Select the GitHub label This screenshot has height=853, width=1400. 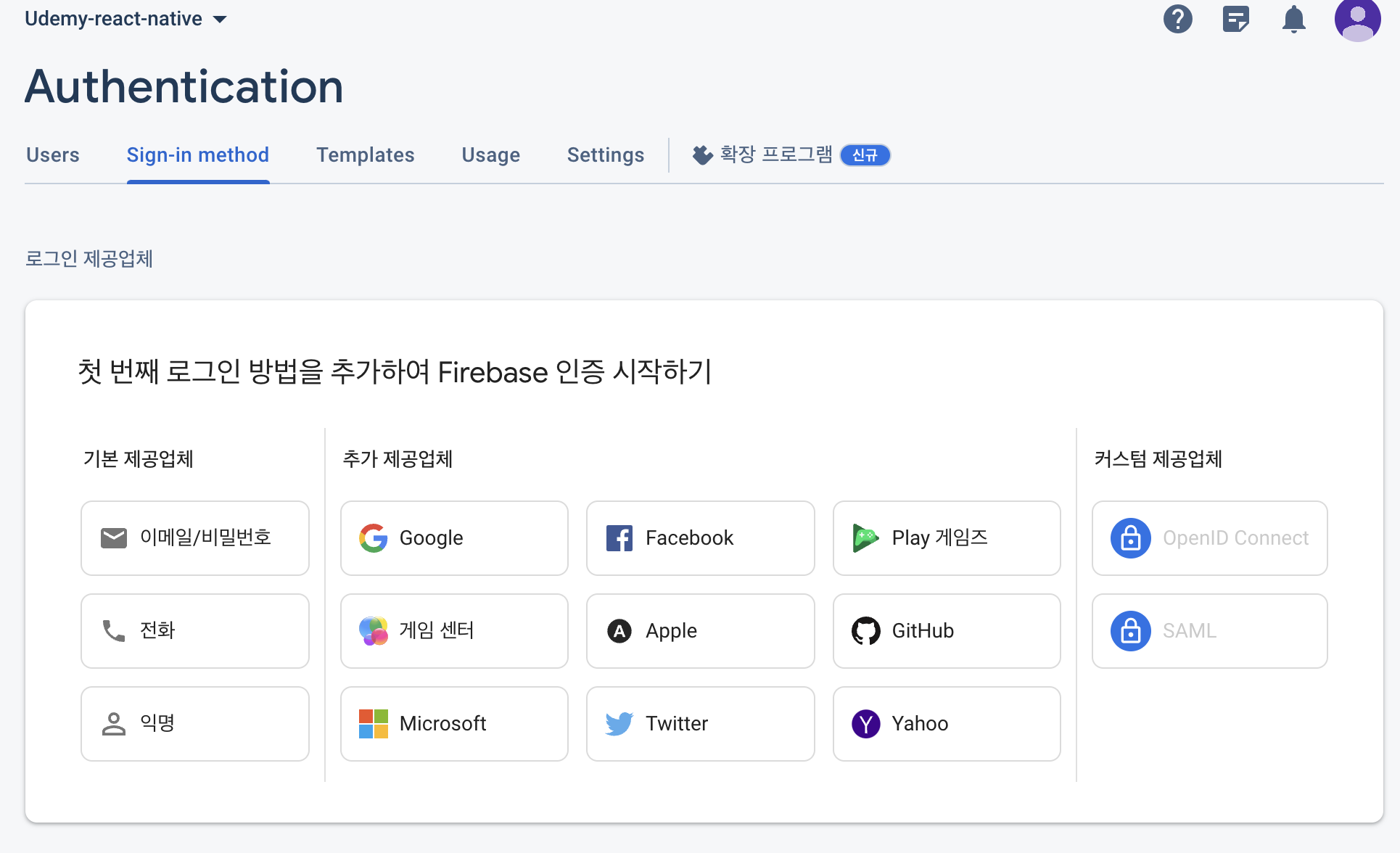point(923,631)
